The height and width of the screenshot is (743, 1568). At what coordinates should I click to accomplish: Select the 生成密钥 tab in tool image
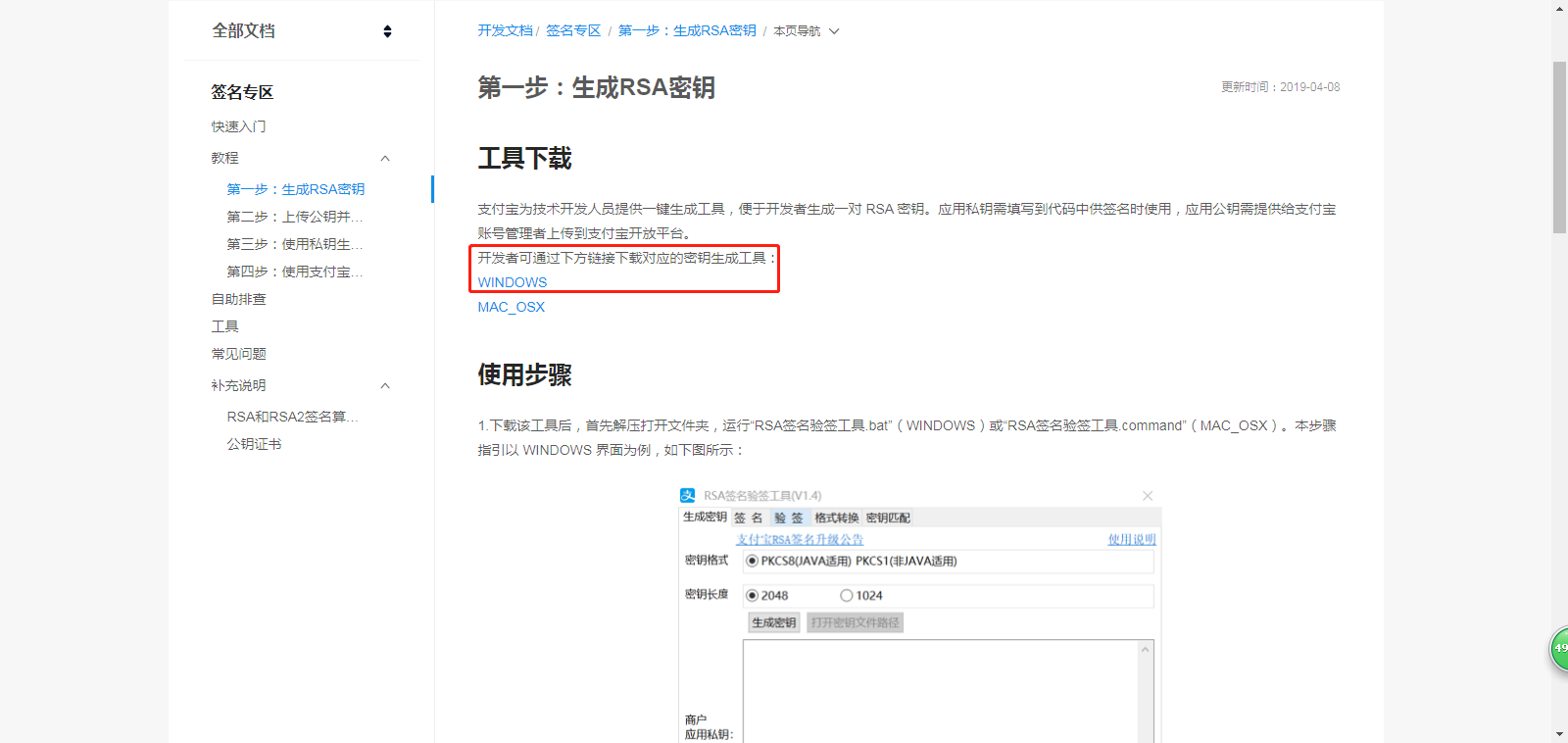click(x=705, y=518)
